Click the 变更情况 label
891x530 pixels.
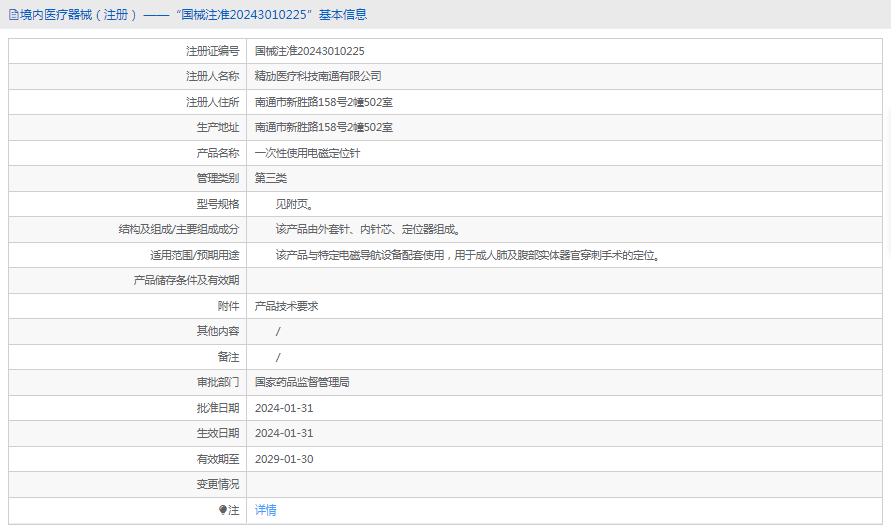(218, 485)
